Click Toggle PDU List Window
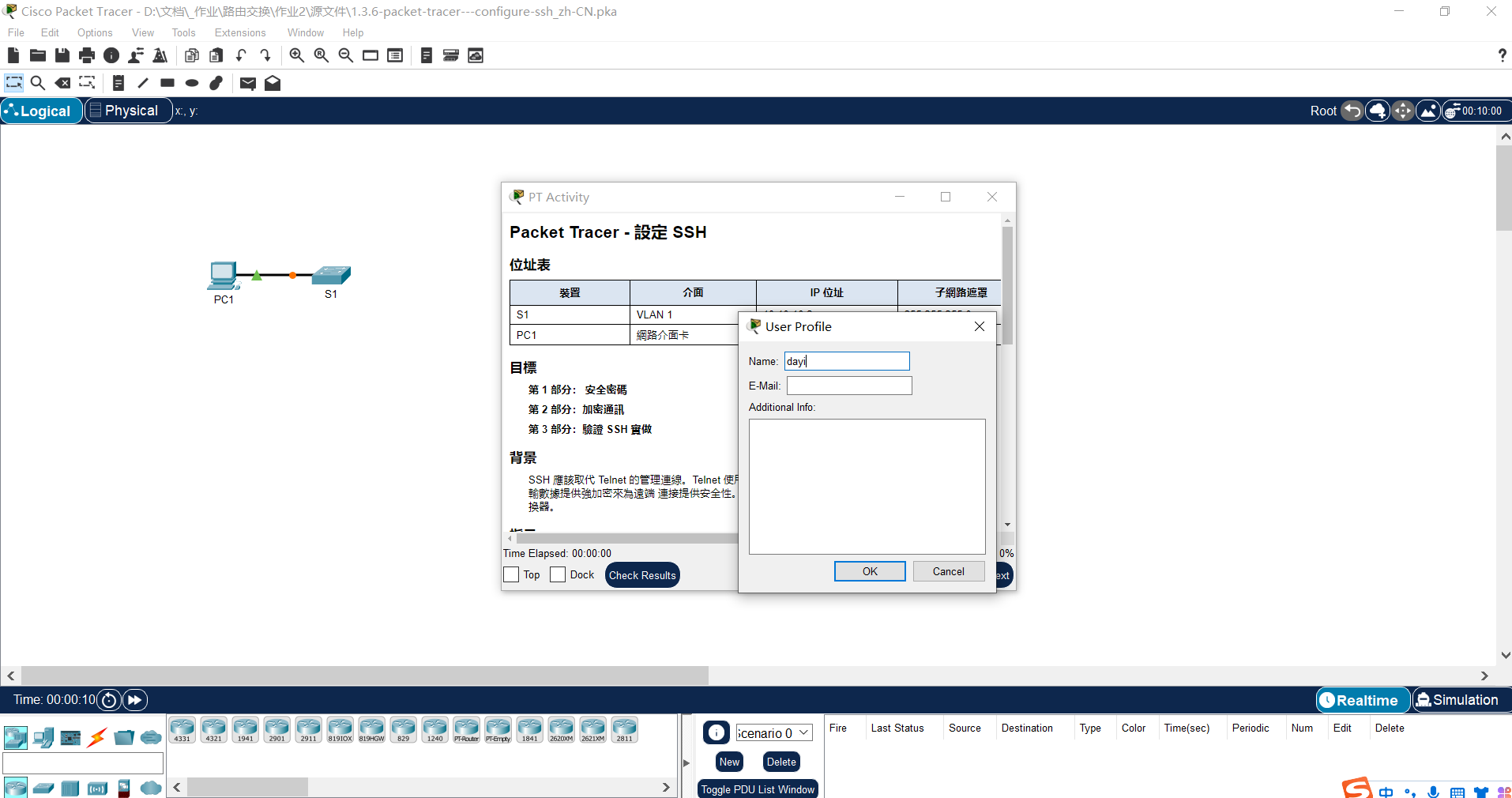 758,789
